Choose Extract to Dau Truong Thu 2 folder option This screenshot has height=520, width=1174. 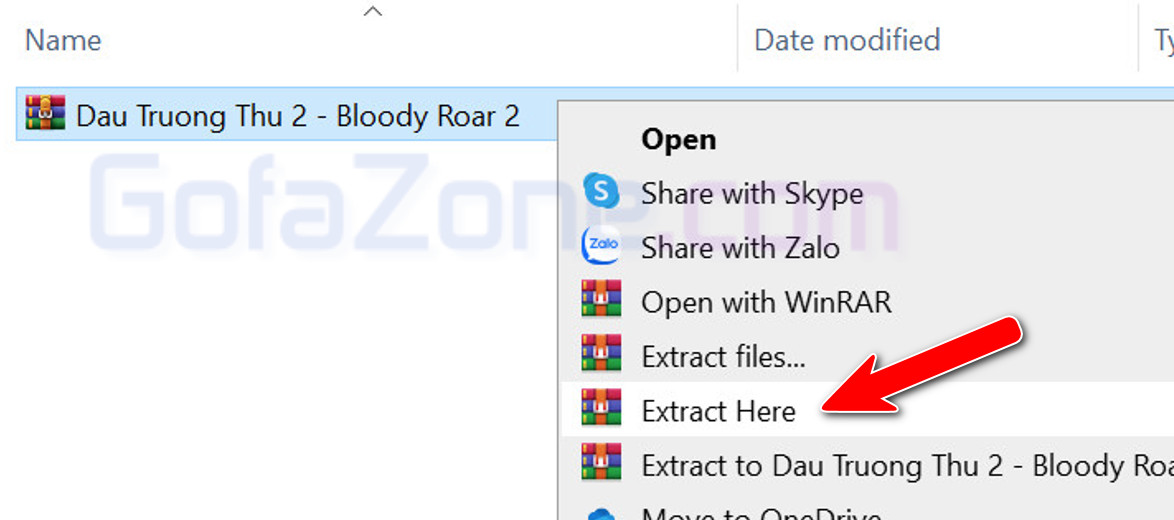click(x=866, y=465)
